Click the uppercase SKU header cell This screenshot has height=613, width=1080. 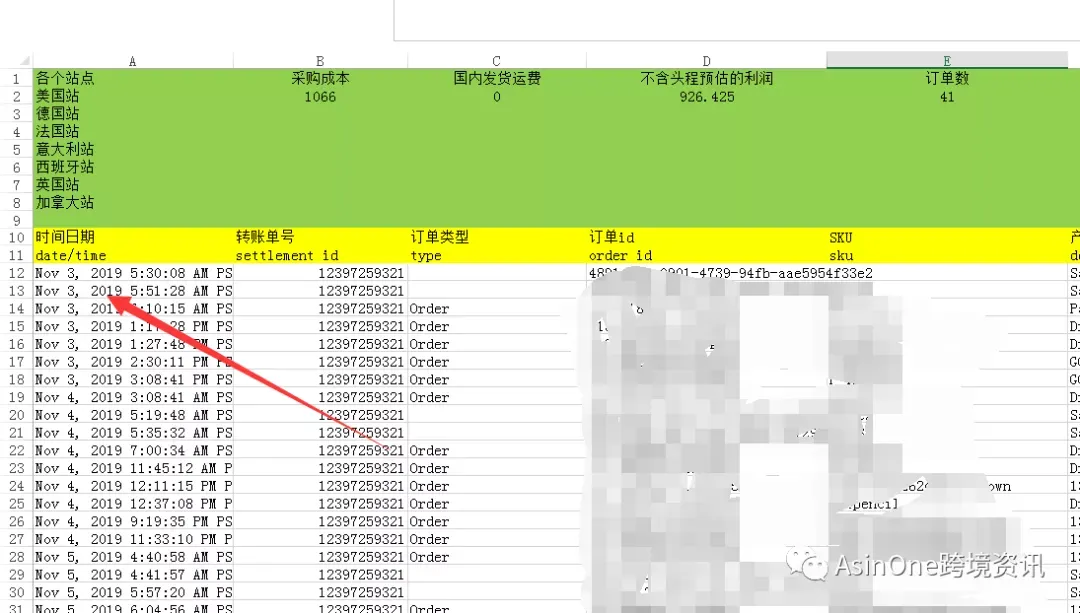click(947, 238)
